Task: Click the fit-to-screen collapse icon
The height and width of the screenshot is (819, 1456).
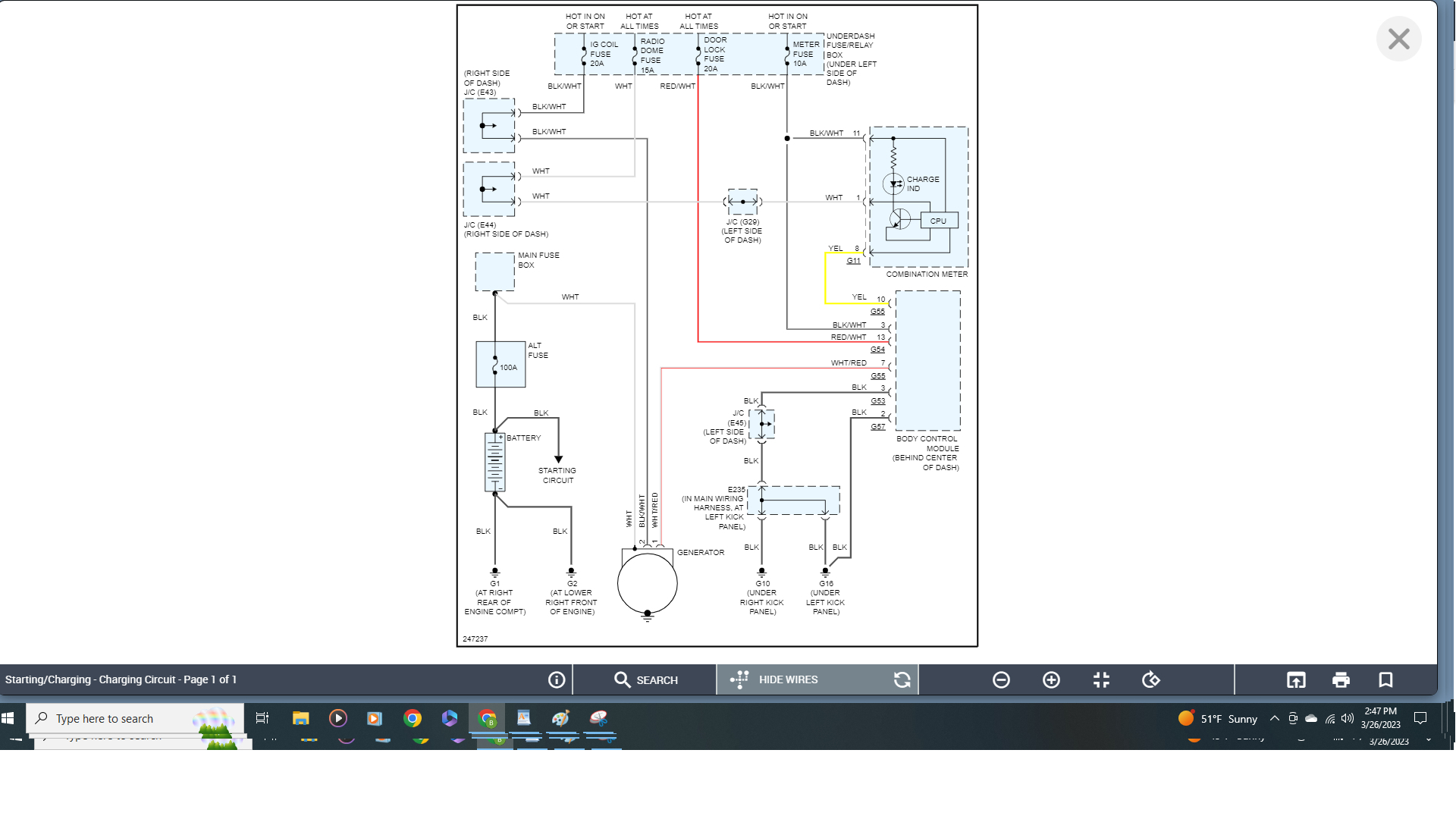Action: [x=1101, y=680]
